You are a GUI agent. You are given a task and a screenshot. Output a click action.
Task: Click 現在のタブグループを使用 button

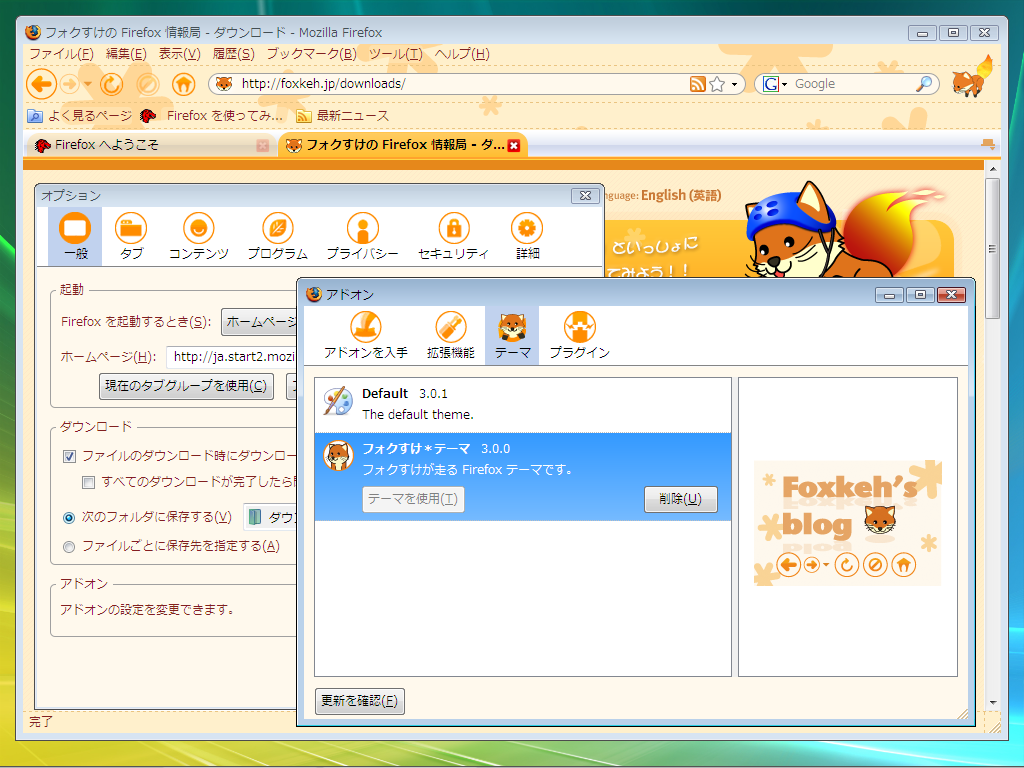coord(186,386)
